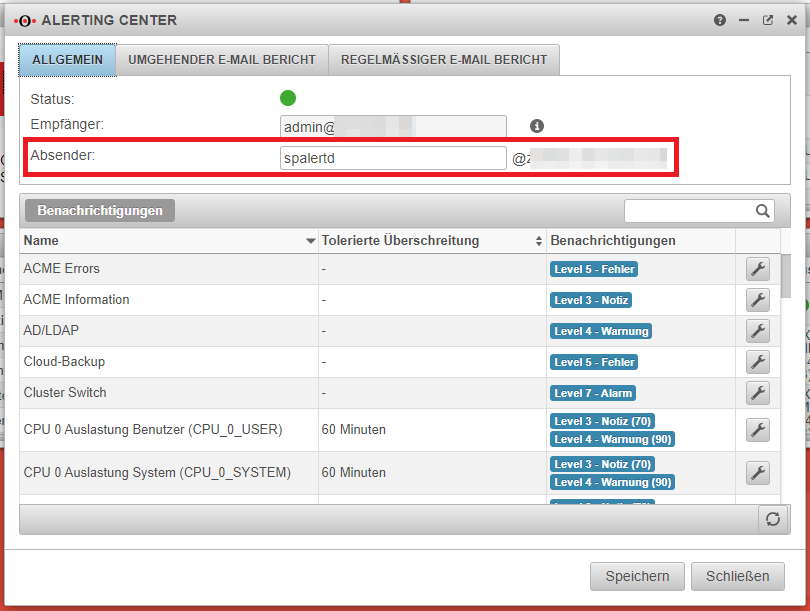The width and height of the screenshot is (810, 611).
Task: Open Name column sort dropdown arrow
Action: click(310, 242)
